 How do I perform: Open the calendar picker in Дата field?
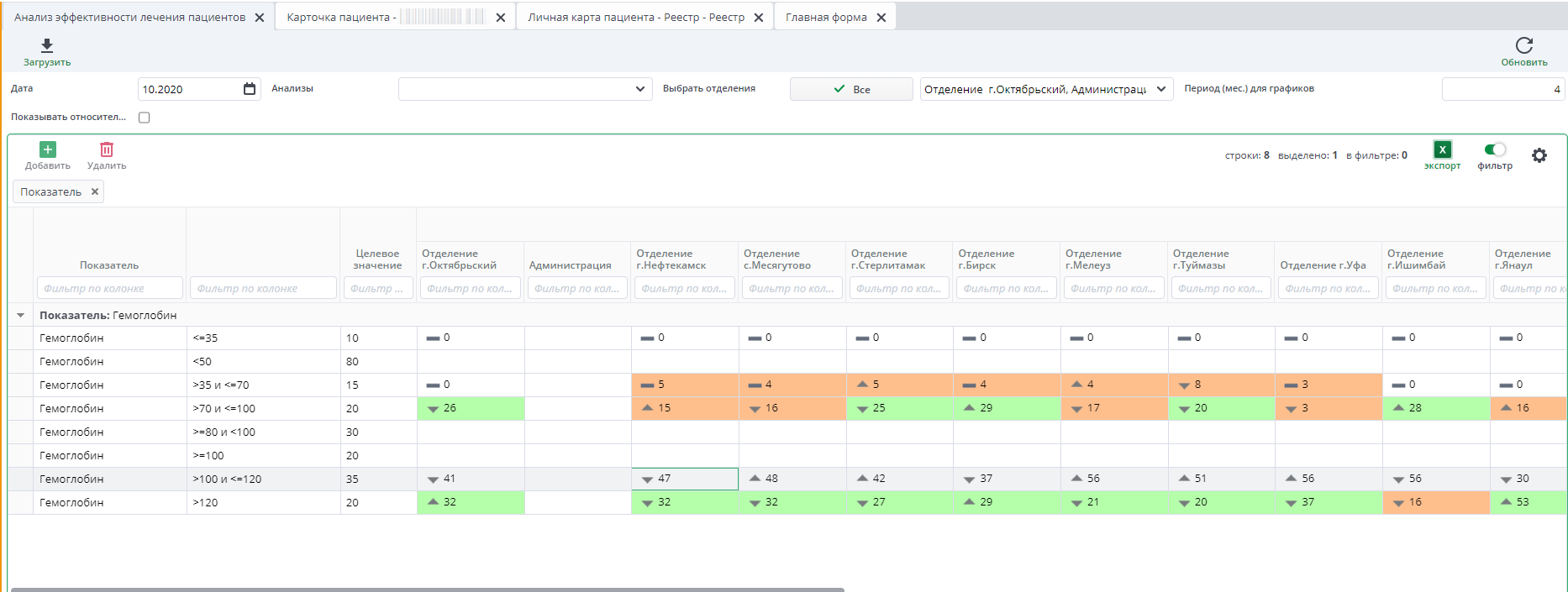tap(250, 89)
